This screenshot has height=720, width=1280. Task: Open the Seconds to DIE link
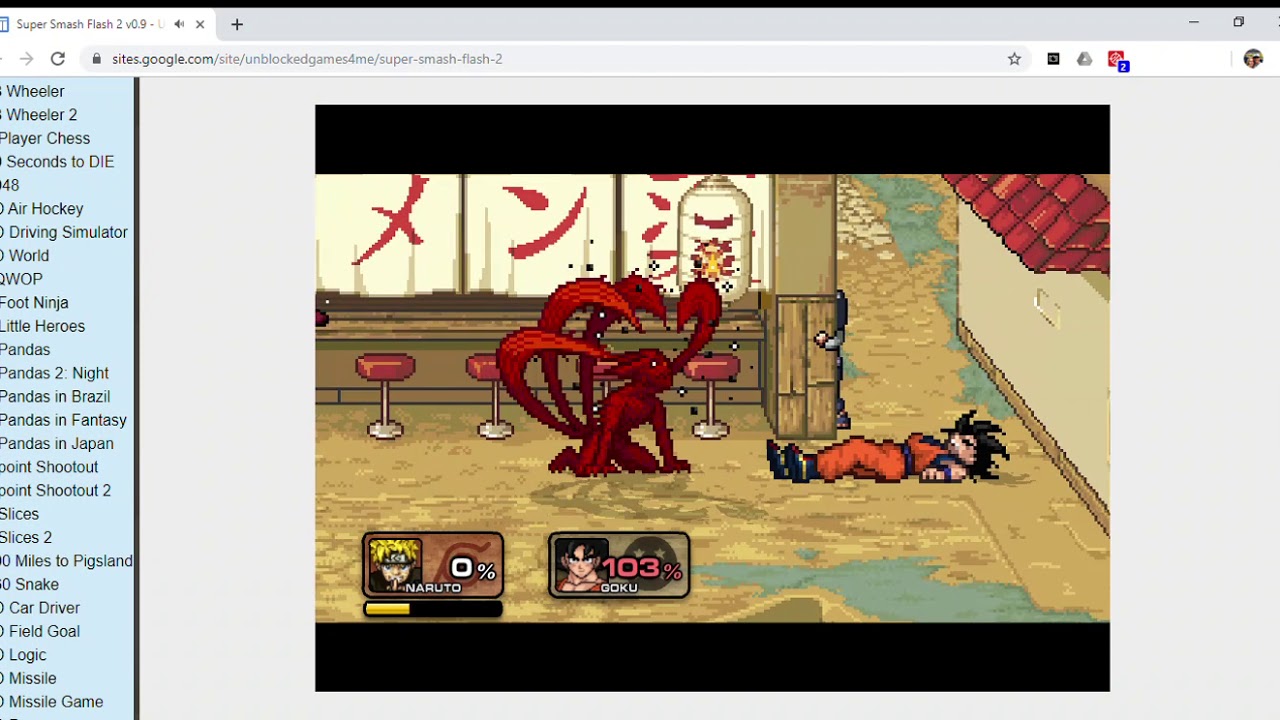coord(58,162)
